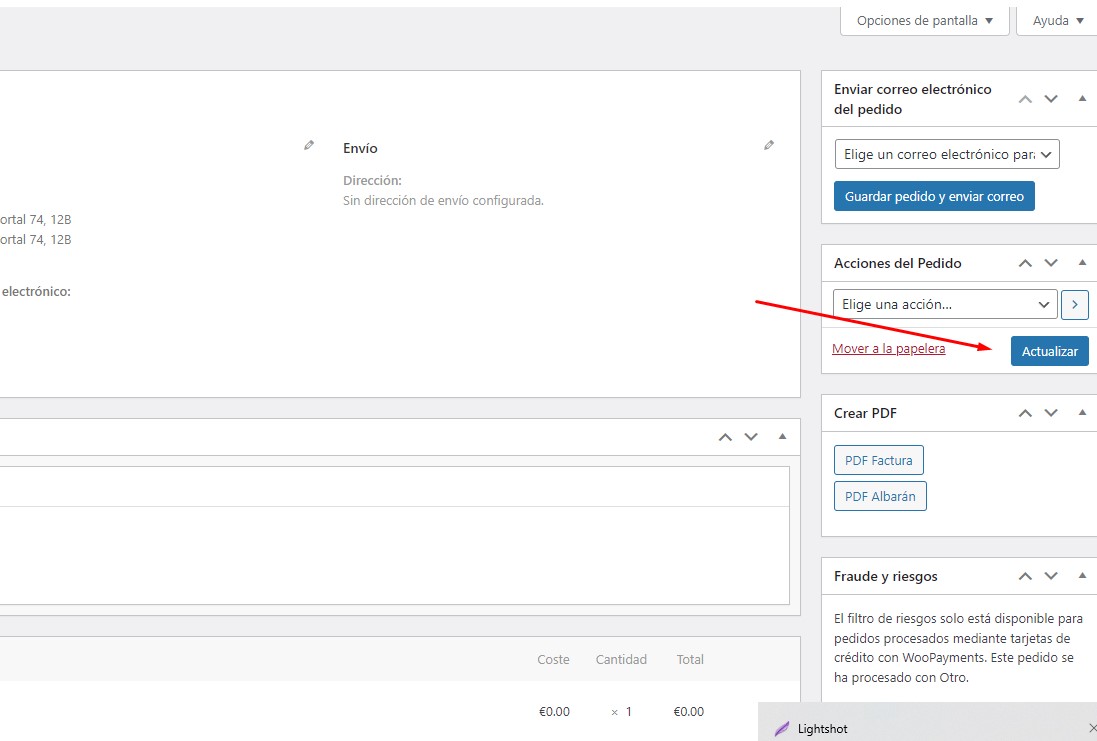Screen dimensions: 1097x741
Task: Click the Actualizar button
Action: [1049, 351]
